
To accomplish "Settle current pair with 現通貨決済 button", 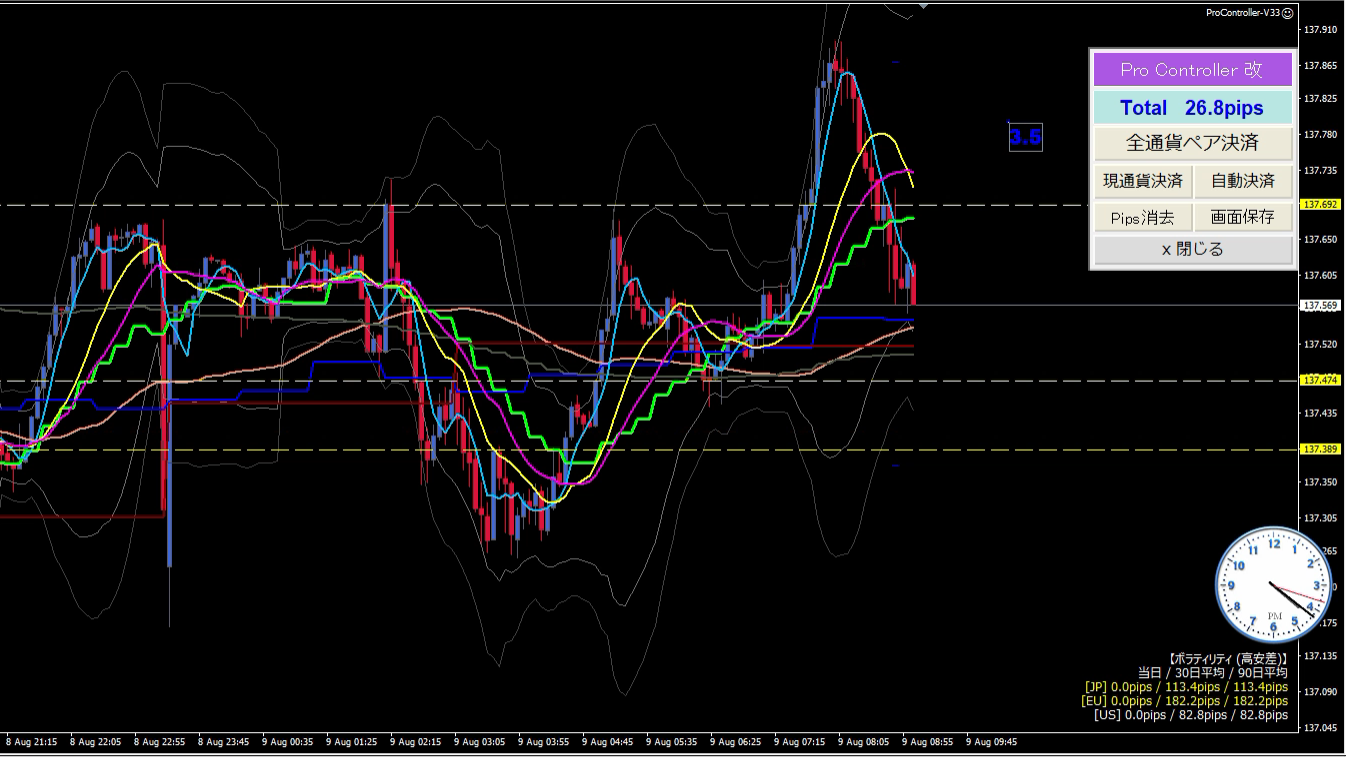I will pos(1142,181).
